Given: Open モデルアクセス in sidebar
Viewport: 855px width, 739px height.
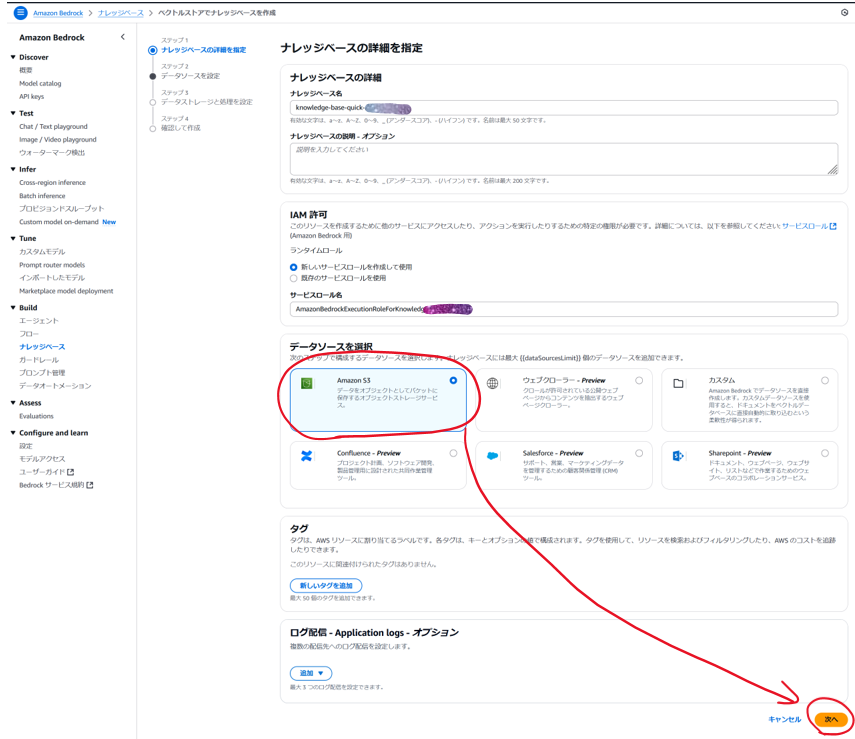Looking at the screenshot, I should (43, 459).
